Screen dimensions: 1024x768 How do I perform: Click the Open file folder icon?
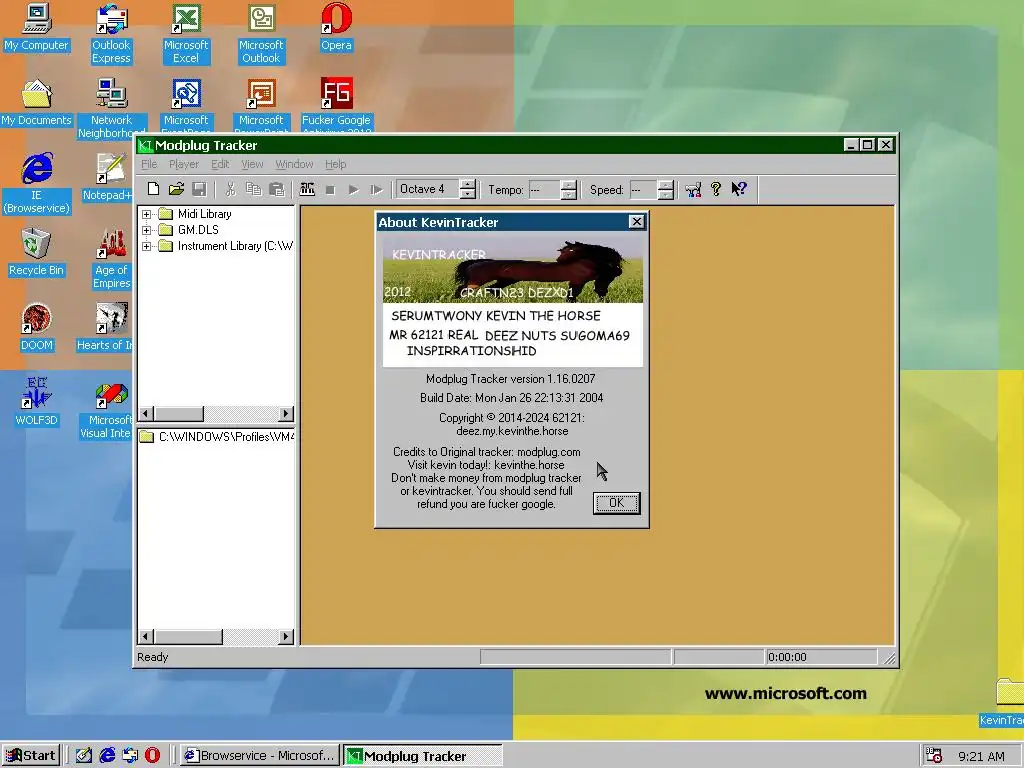click(x=176, y=189)
